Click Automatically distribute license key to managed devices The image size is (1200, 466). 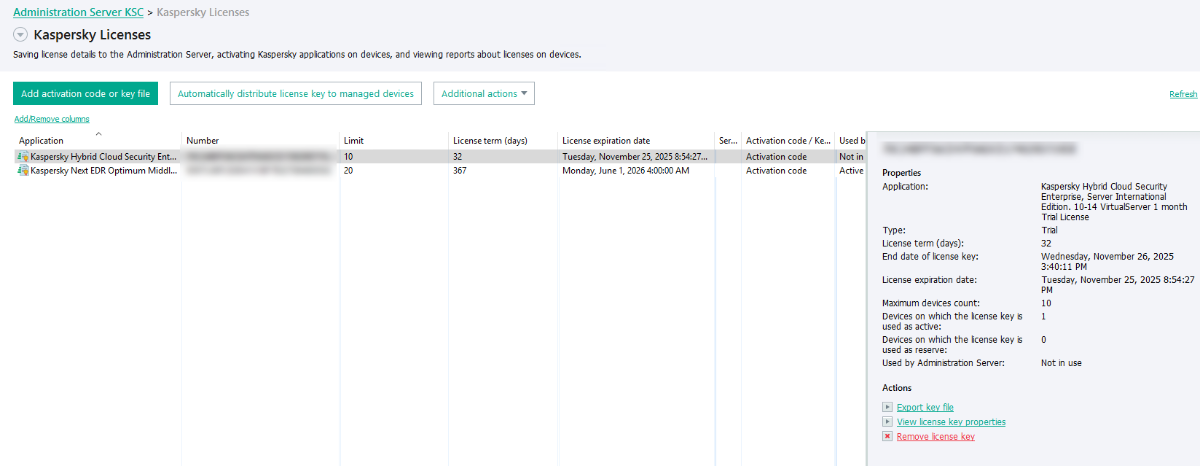click(296, 93)
